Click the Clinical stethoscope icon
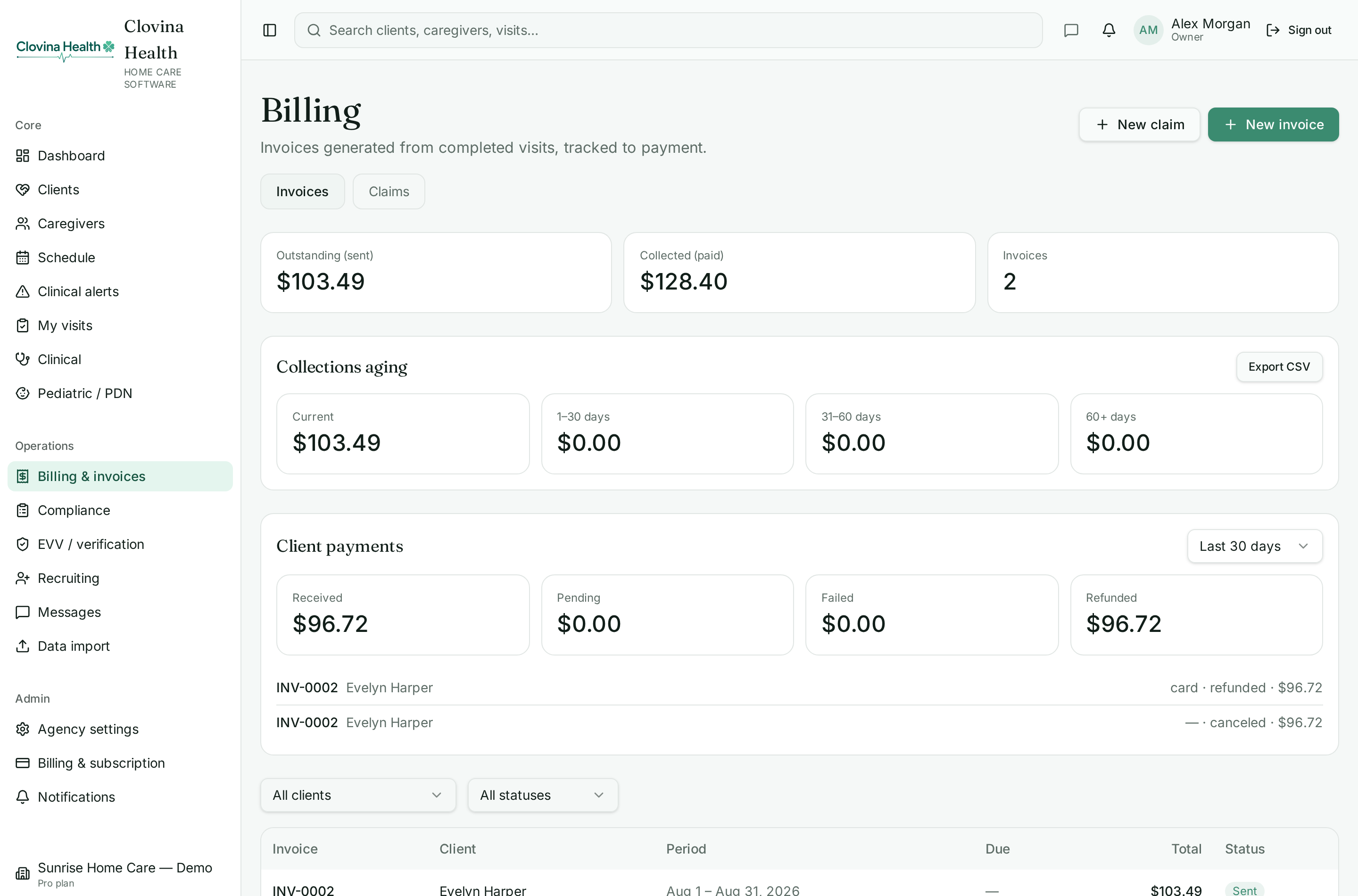Screen dimensions: 1358x896 click(x=22, y=359)
